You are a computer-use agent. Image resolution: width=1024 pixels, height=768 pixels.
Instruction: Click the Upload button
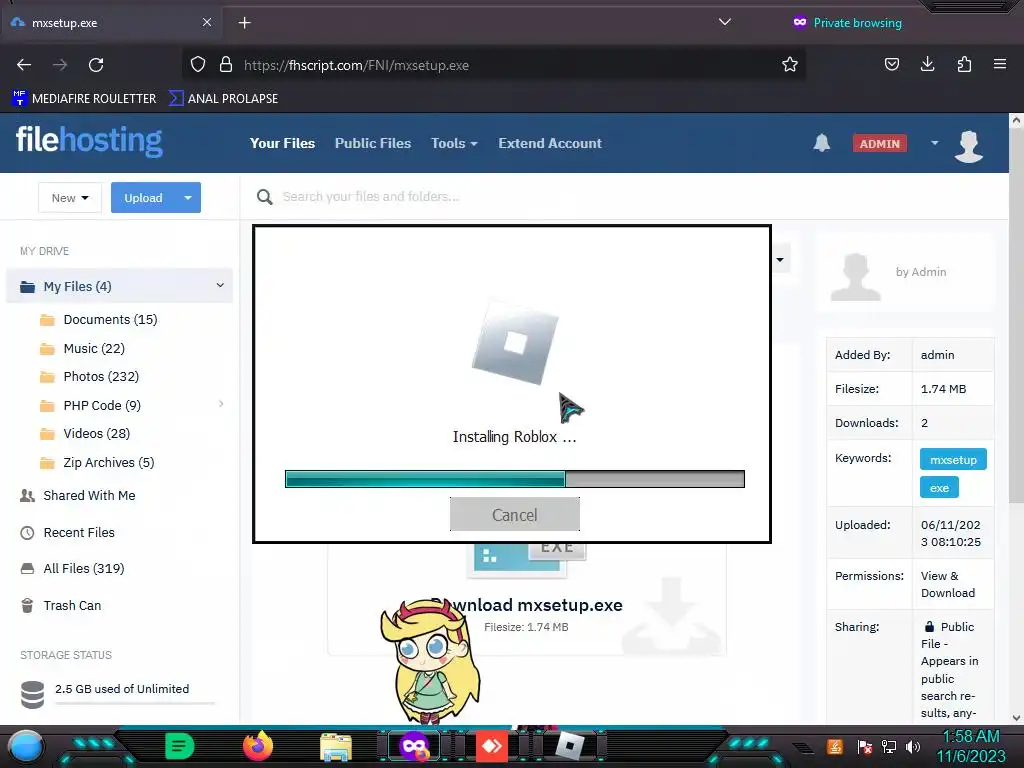pyautogui.click(x=143, y=198)
